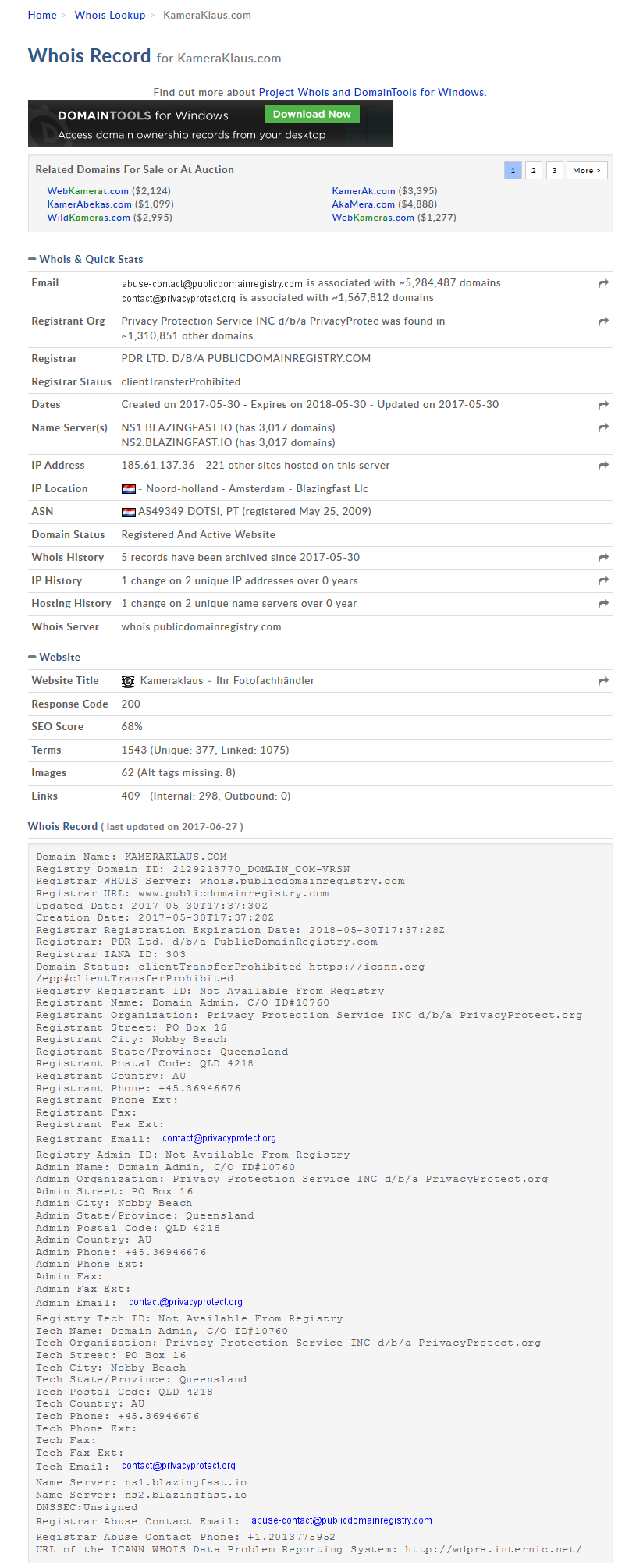636x1568 pixels.
Task: Click the Registrar Abuse Contact Email address
Action: (x=341, y=1520)
